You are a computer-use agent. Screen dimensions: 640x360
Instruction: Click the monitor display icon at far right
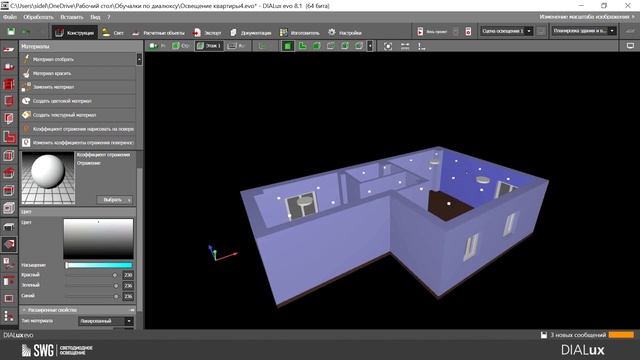tap(630, 46)
